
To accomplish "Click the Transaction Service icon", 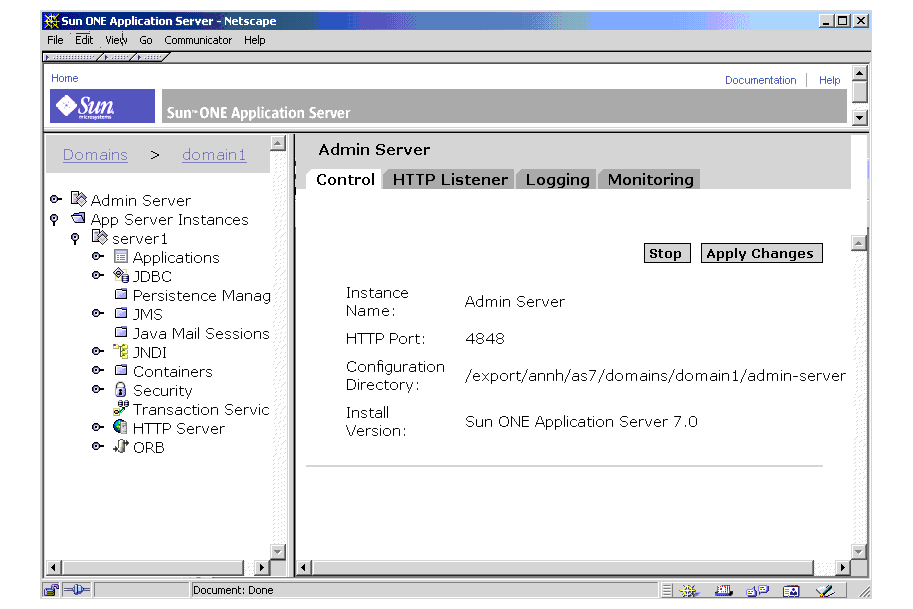I will (x=121, y=408).
